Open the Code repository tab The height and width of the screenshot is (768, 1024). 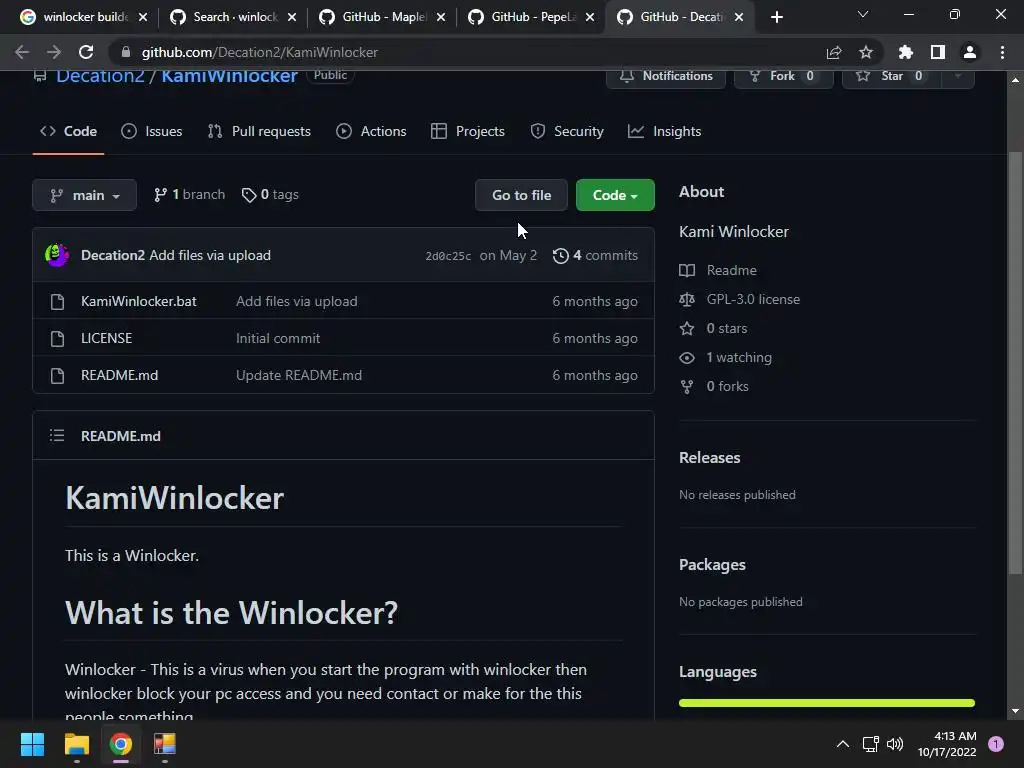69,131
